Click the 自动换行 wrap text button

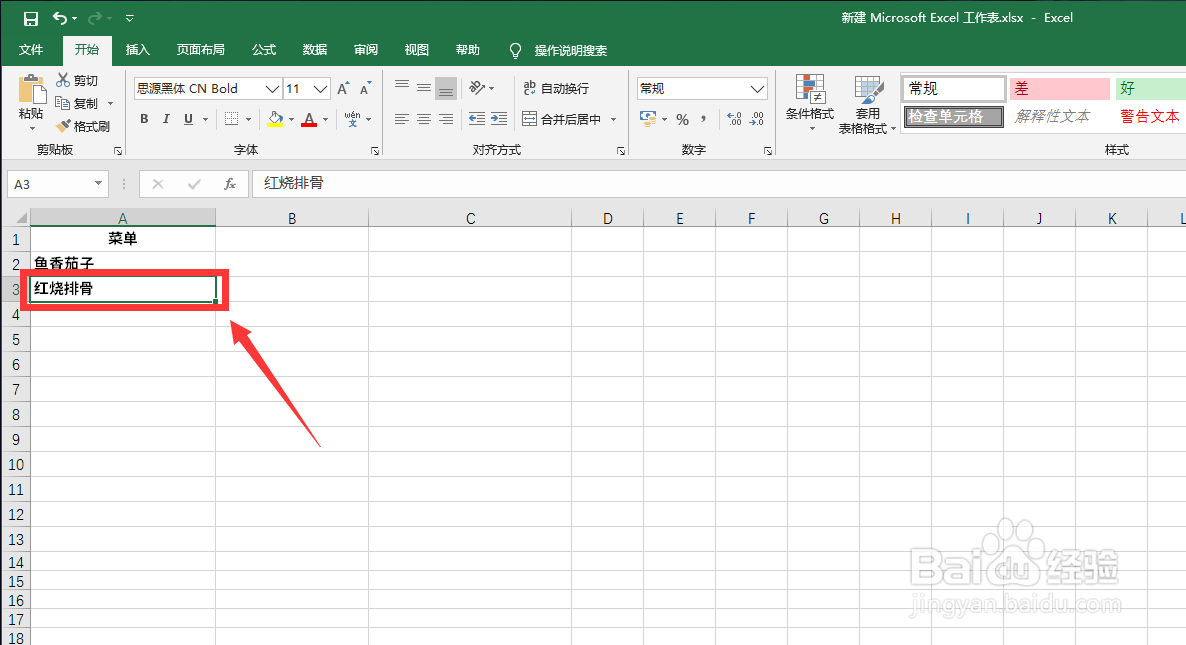pos(556,88)
